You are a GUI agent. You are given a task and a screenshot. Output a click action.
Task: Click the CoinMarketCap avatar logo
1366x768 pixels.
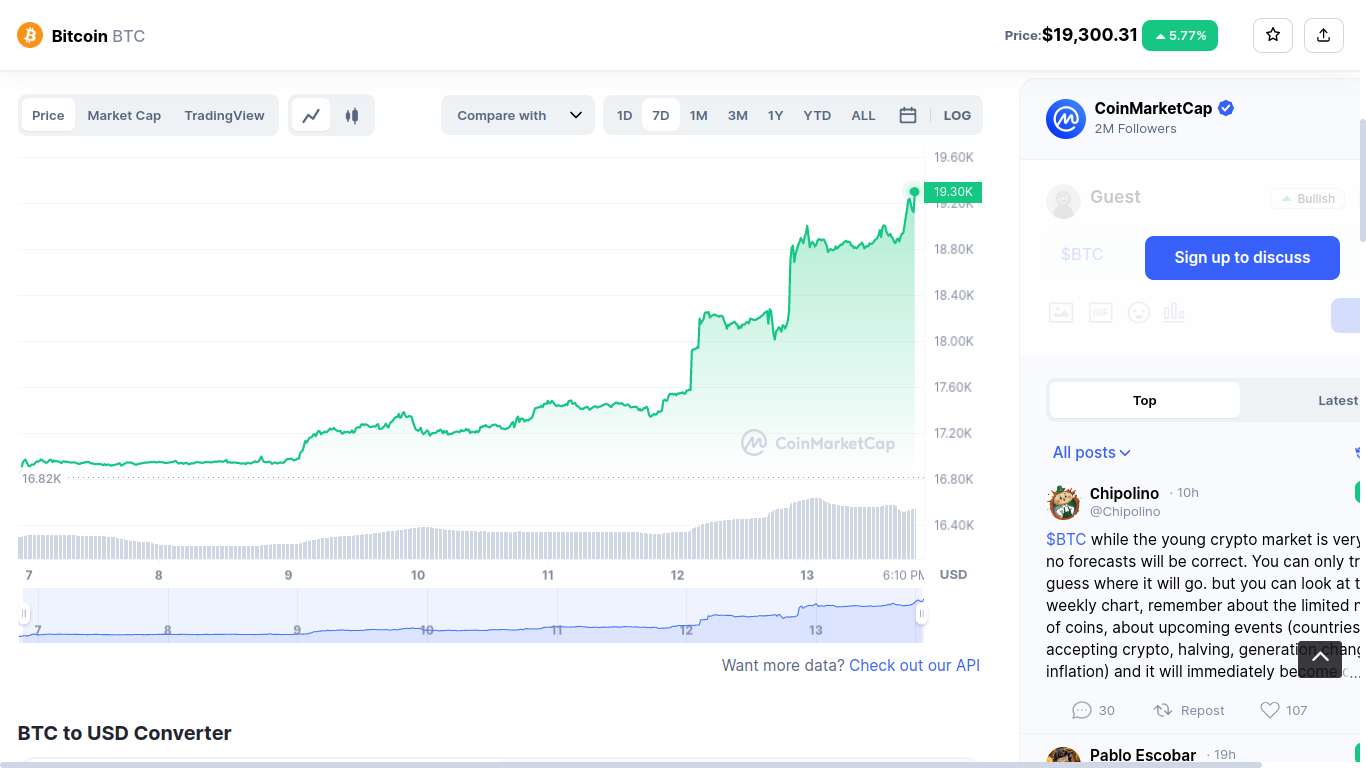[x=1066, y=119]
